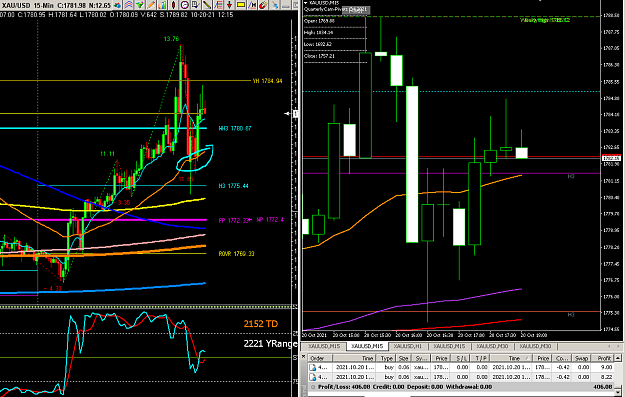This screenshot has height=397, width=625.
Task: Click the ROVR 1769.33 level label
Action: coord(236,254)
